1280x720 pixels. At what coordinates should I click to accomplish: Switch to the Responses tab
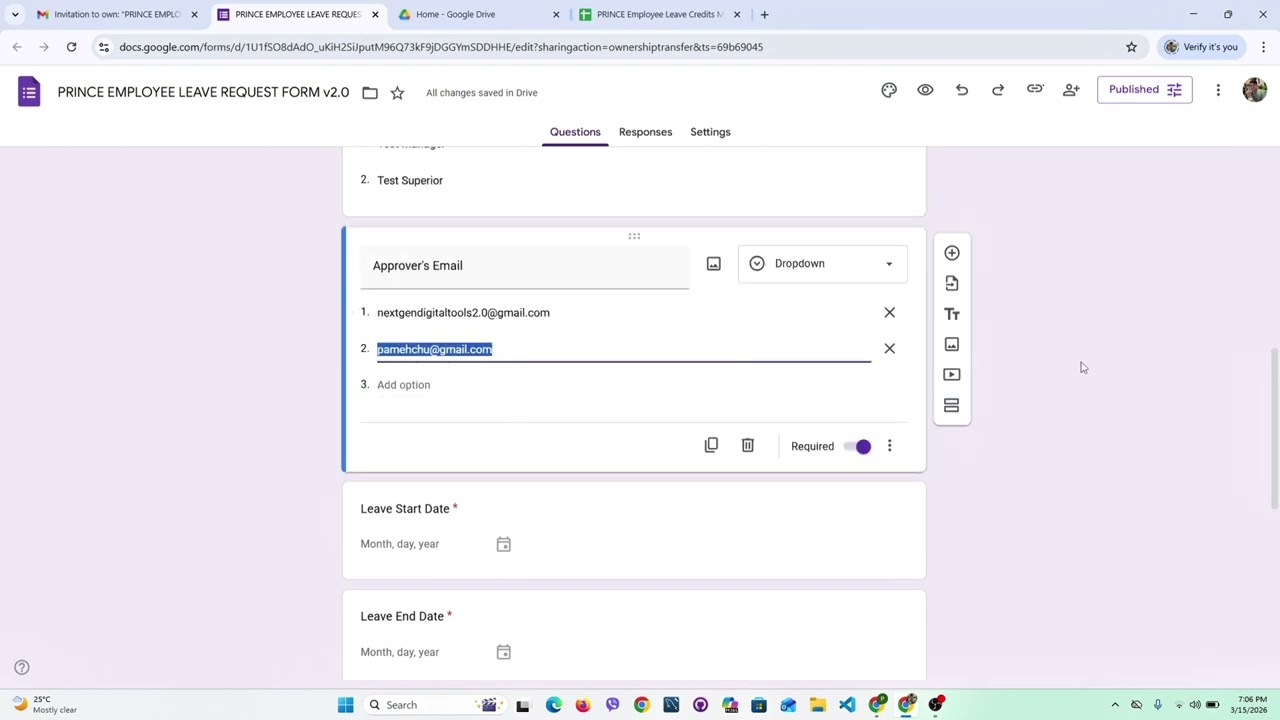[645, 132]
